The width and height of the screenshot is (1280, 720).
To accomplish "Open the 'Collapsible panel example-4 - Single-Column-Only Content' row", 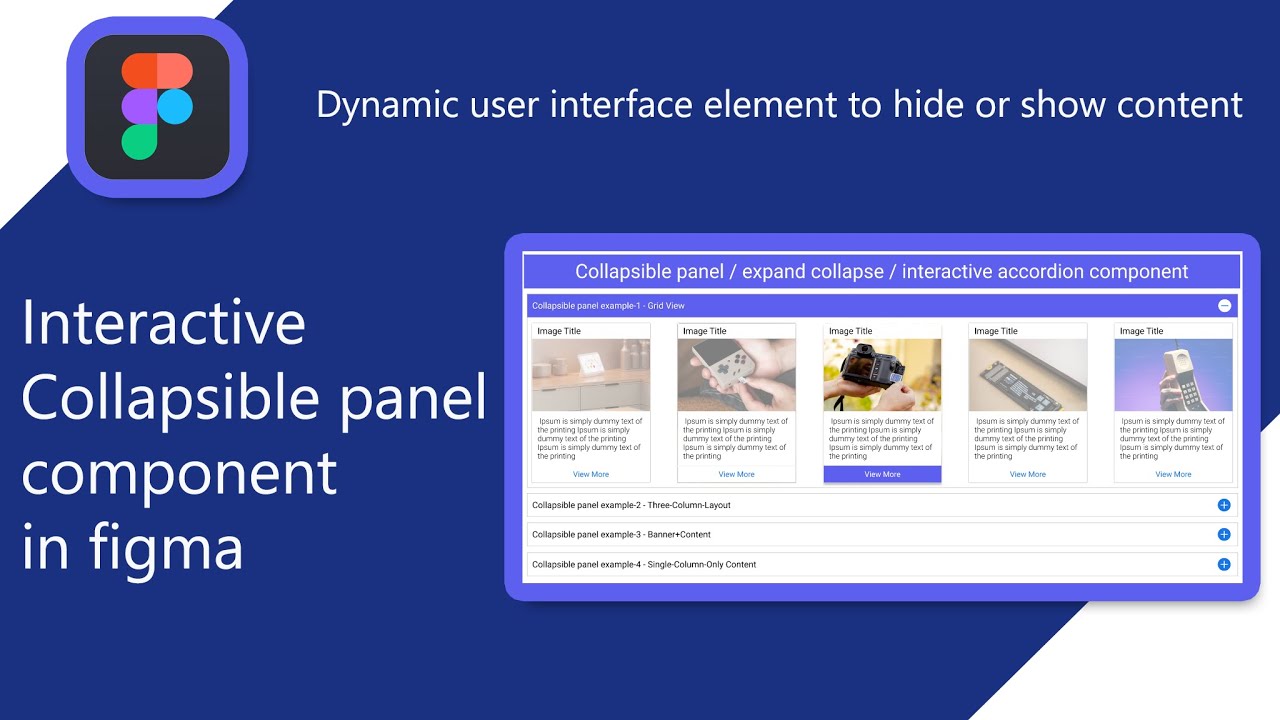I will (882, 565).
